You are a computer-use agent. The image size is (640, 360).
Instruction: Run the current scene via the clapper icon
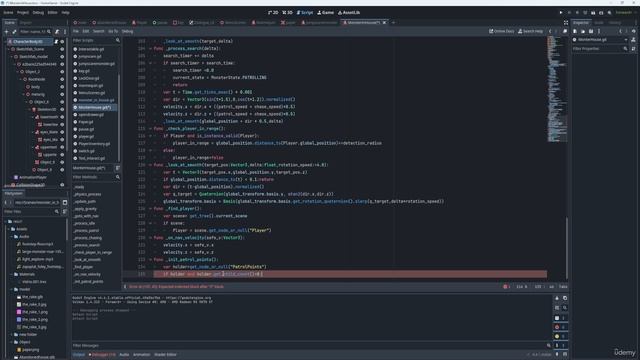(x=593, y=13)
